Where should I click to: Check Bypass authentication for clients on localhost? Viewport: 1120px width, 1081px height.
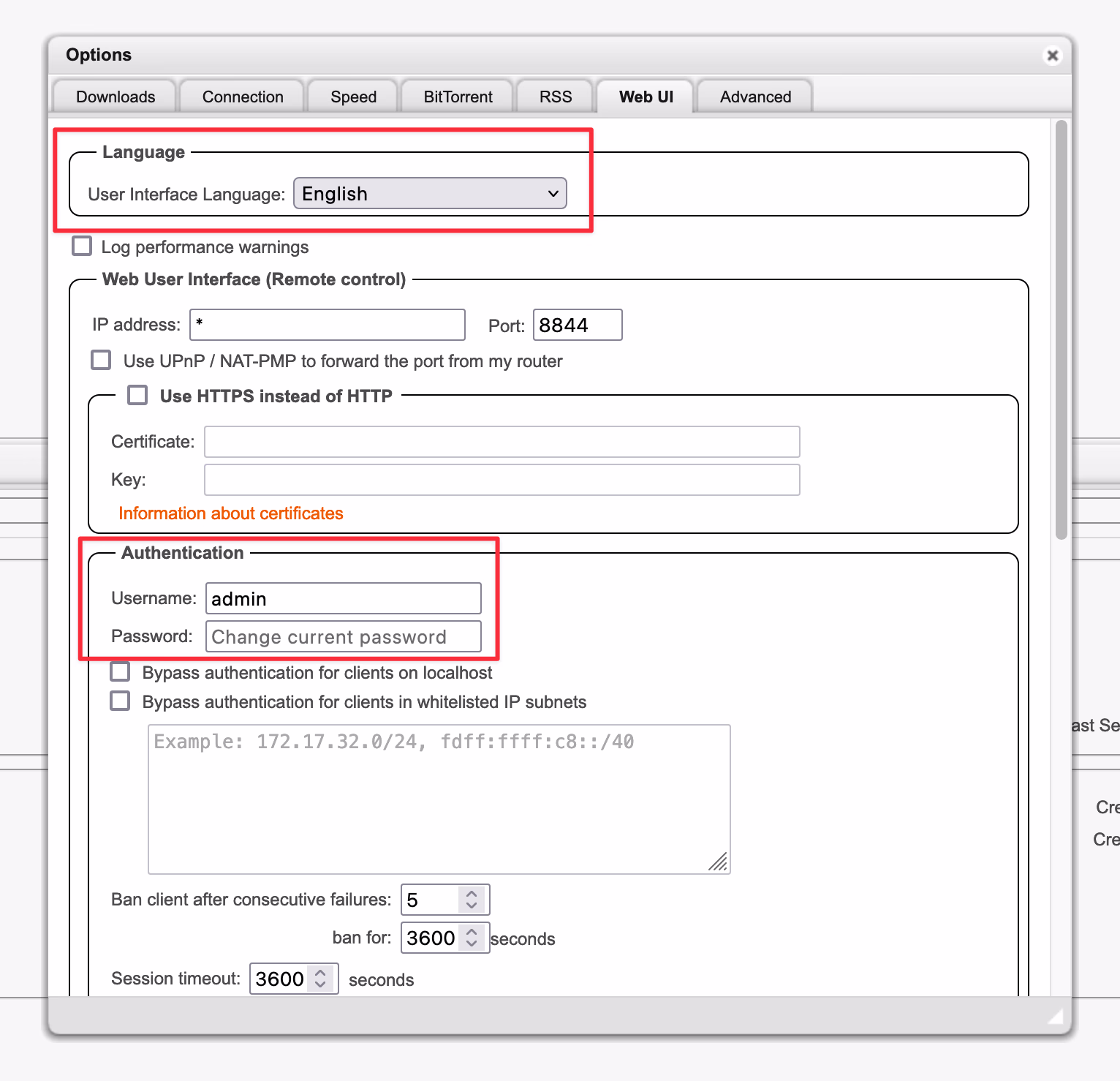[x=121, y=672]
